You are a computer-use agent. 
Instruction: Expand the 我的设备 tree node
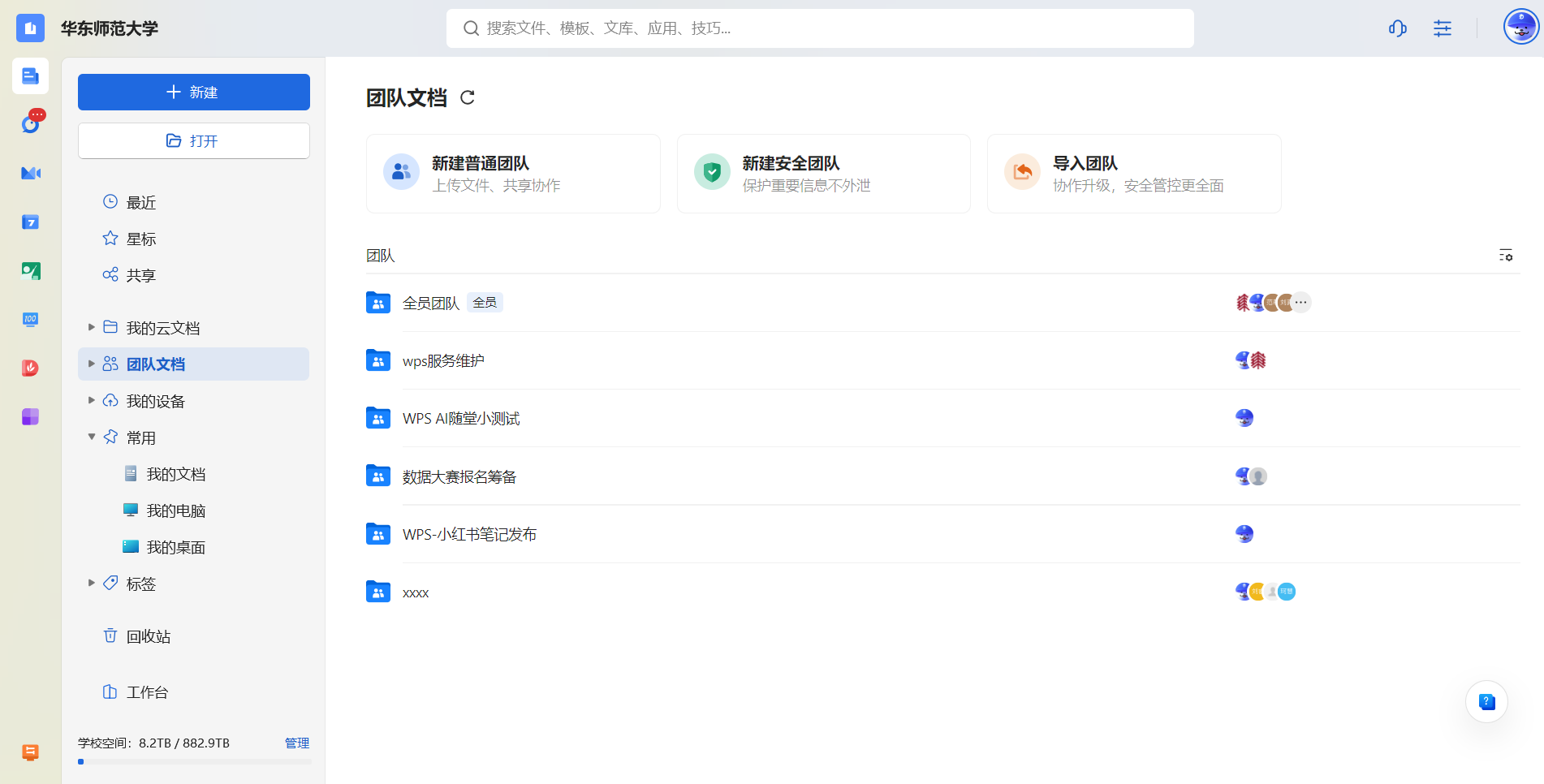tap(92, 400)
